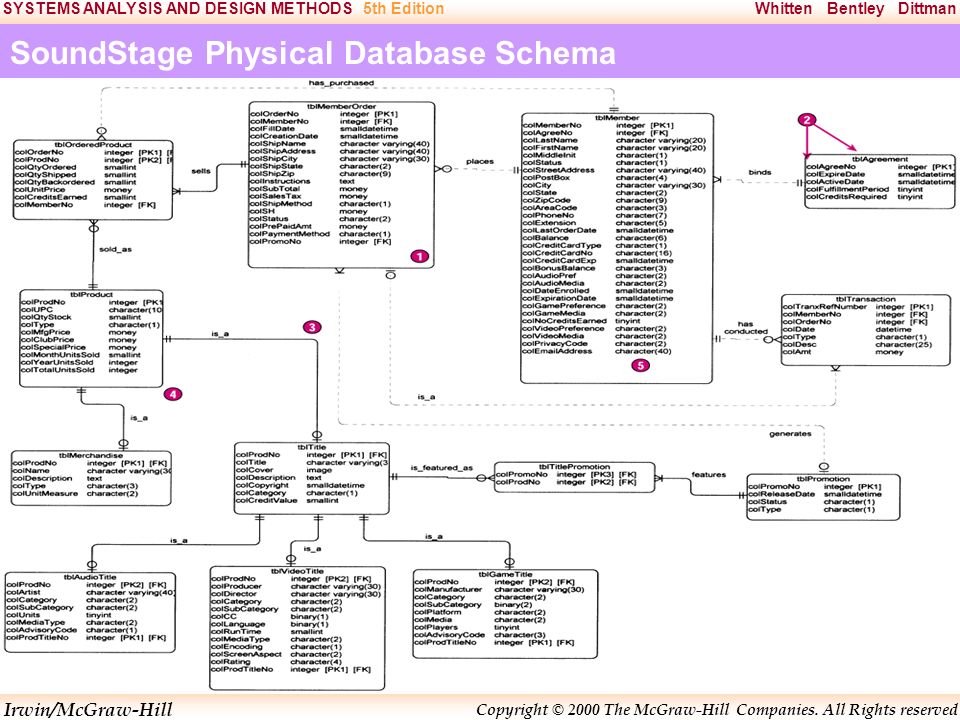This screenshot has width=960, height=720.
Task: Click the colScreenAspect column row
Action: pos(277,654)
